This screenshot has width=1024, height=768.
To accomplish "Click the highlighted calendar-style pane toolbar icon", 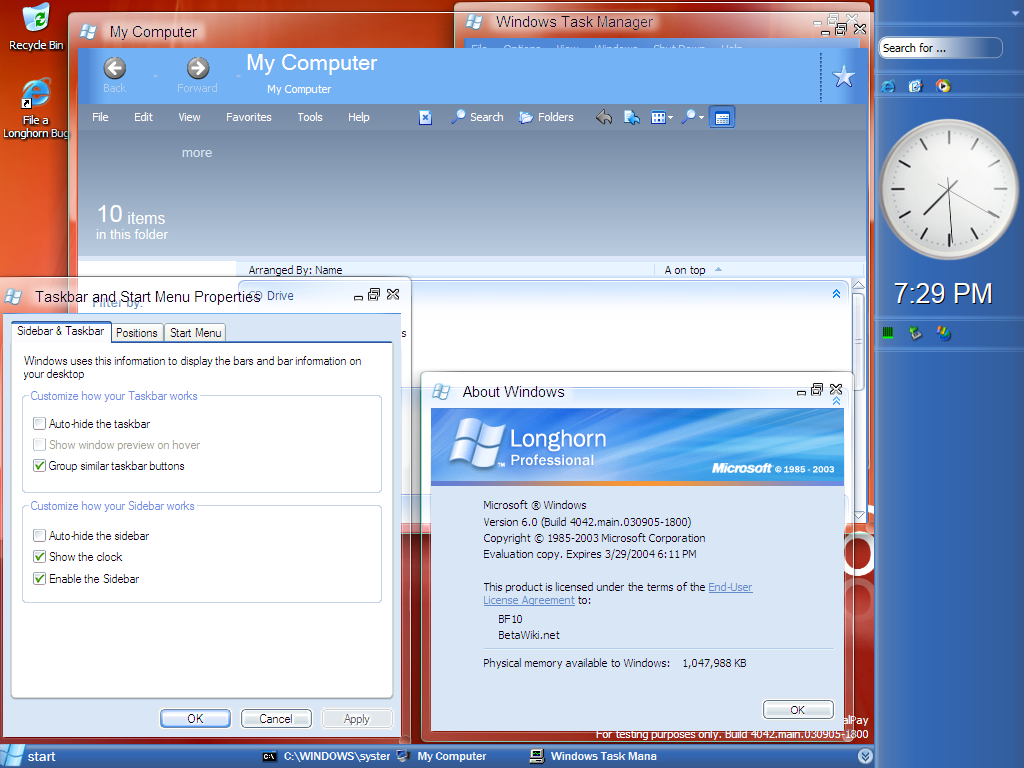I will point(722,118).
